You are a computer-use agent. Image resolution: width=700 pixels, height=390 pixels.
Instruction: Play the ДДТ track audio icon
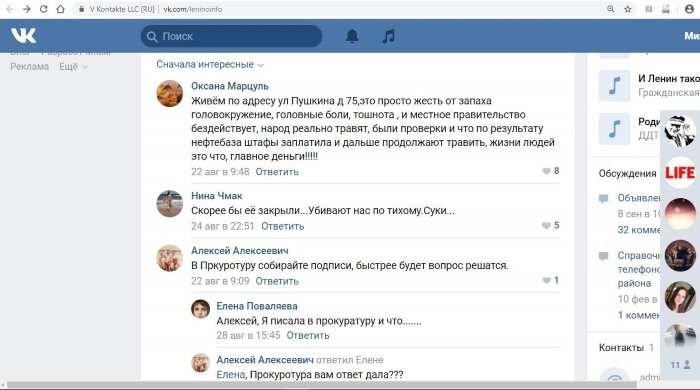[x=615, y=129]
